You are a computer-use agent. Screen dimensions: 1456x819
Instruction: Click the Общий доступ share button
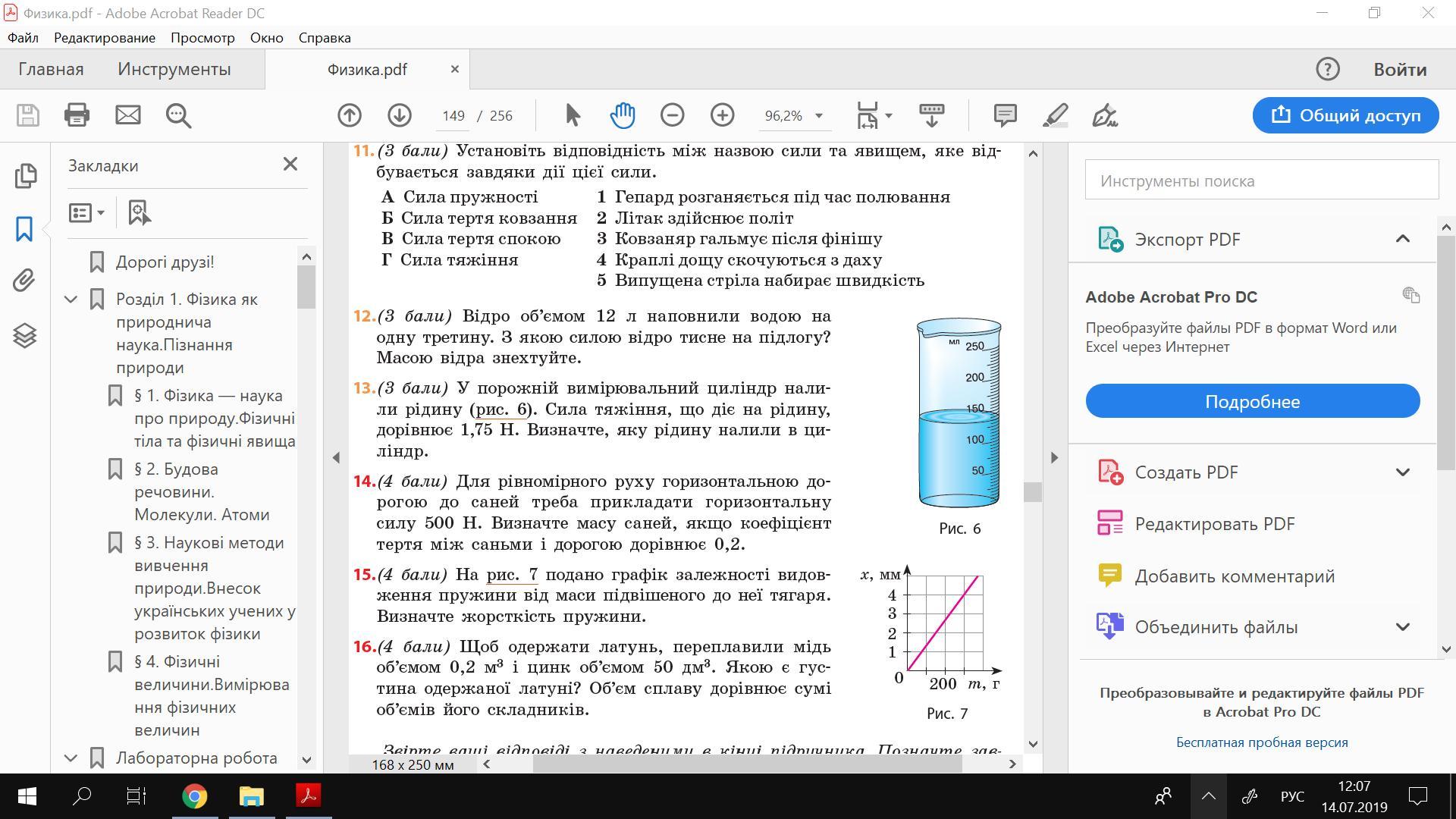[1345, 115]
